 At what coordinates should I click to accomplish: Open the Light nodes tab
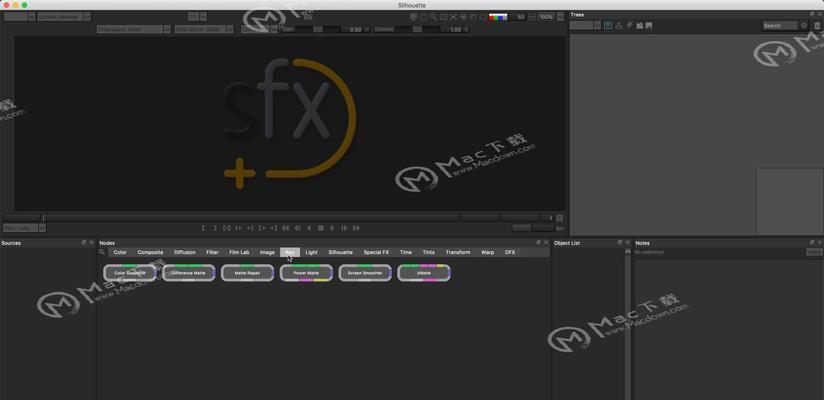click(x=311, y=252)
